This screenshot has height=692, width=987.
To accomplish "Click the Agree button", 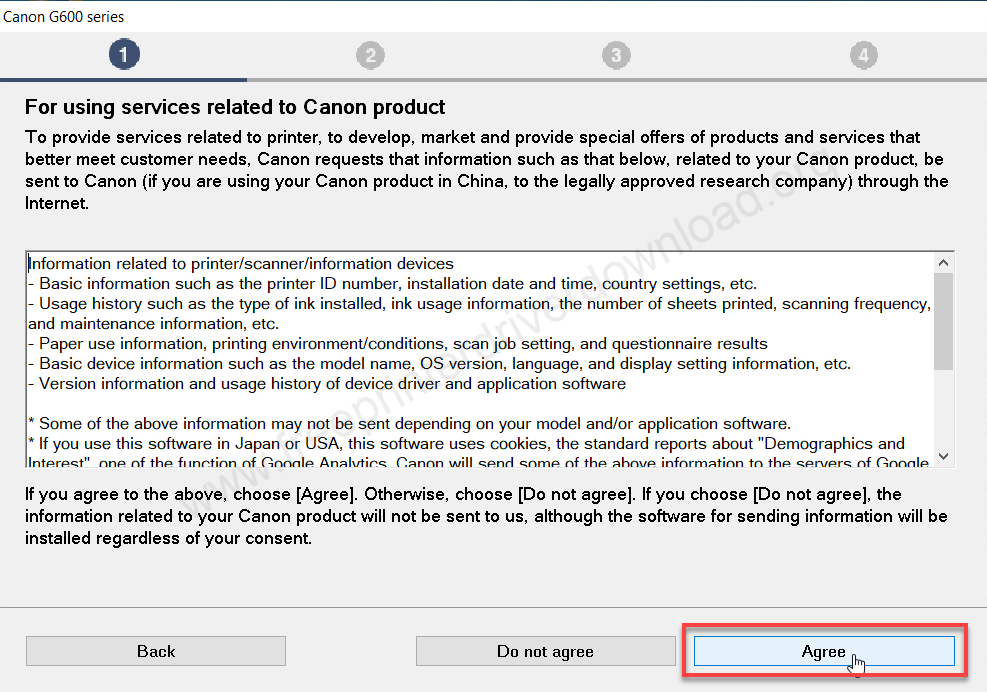I will [824, 651].
